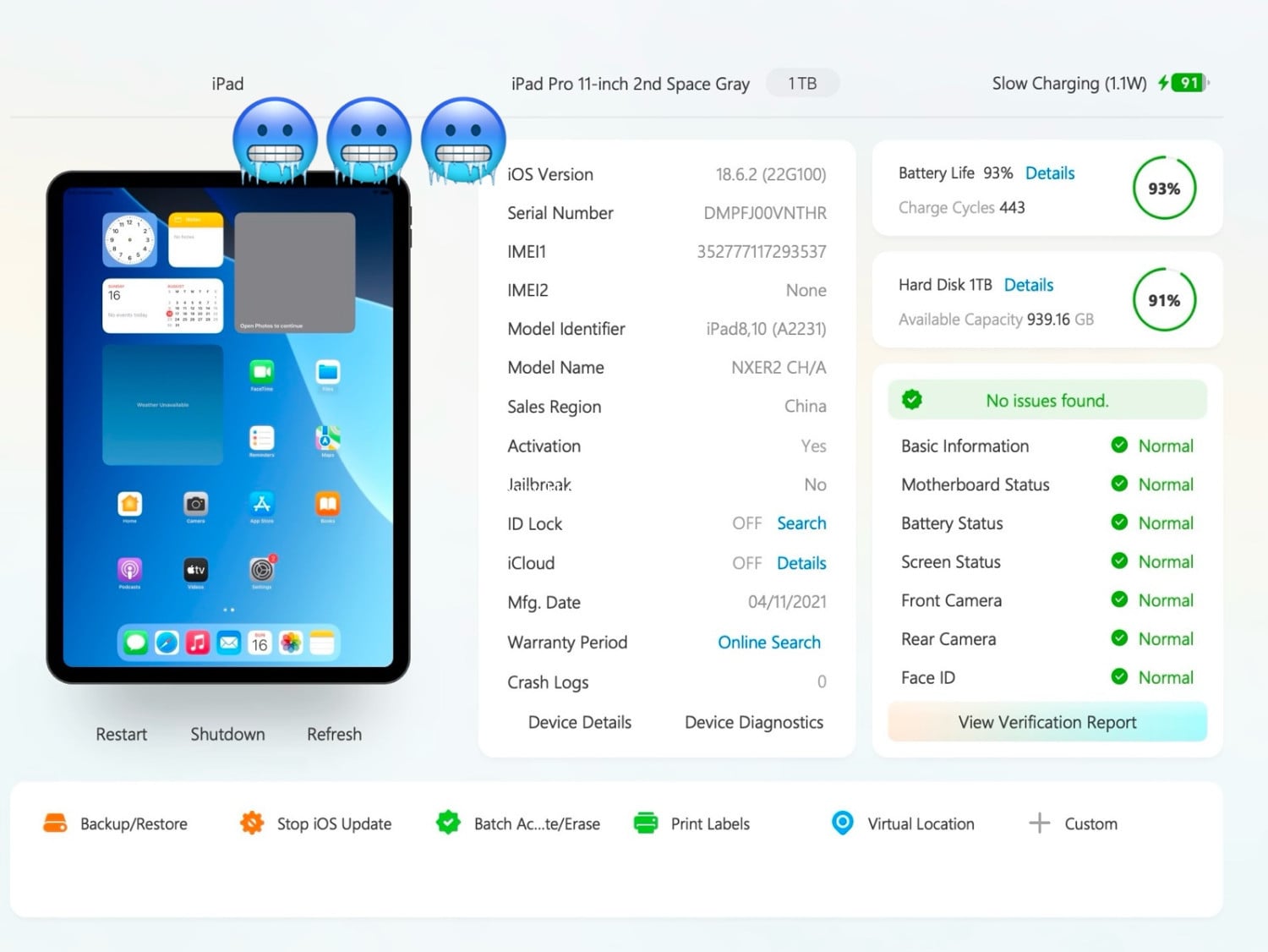Viewport: 1268px width, 952px height.
Task: Open Music in the iPad preview dock
Action: click(198, 643)
